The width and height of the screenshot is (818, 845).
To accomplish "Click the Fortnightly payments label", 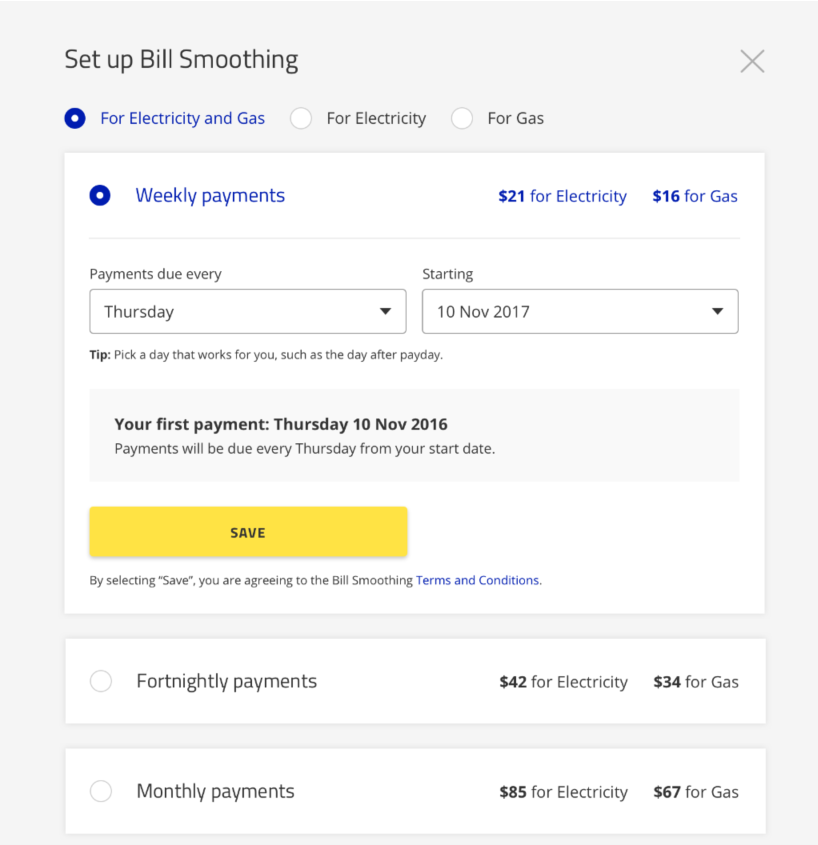I will click(x=226, y=681).
